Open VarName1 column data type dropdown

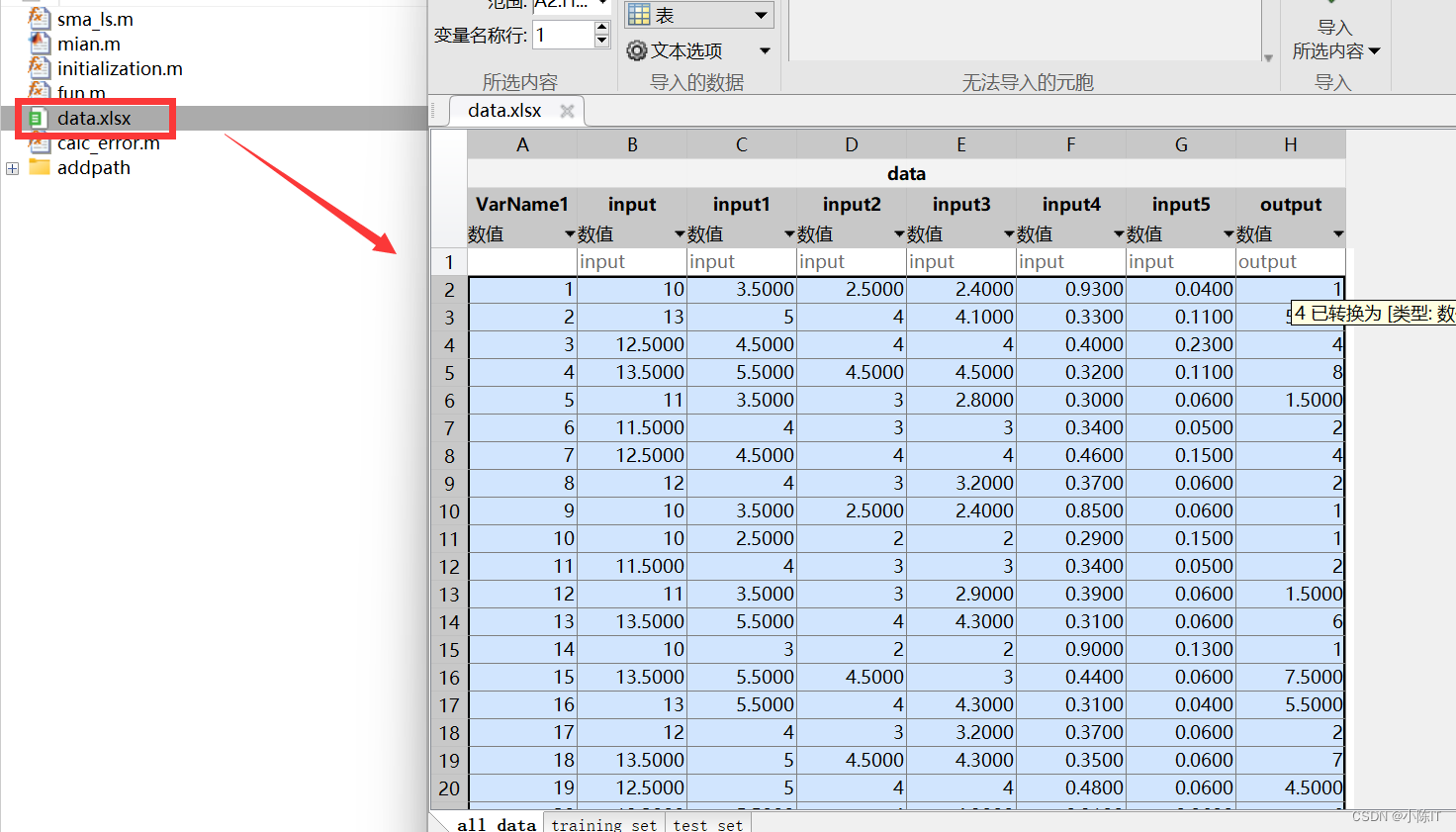[x=570, y=234]
